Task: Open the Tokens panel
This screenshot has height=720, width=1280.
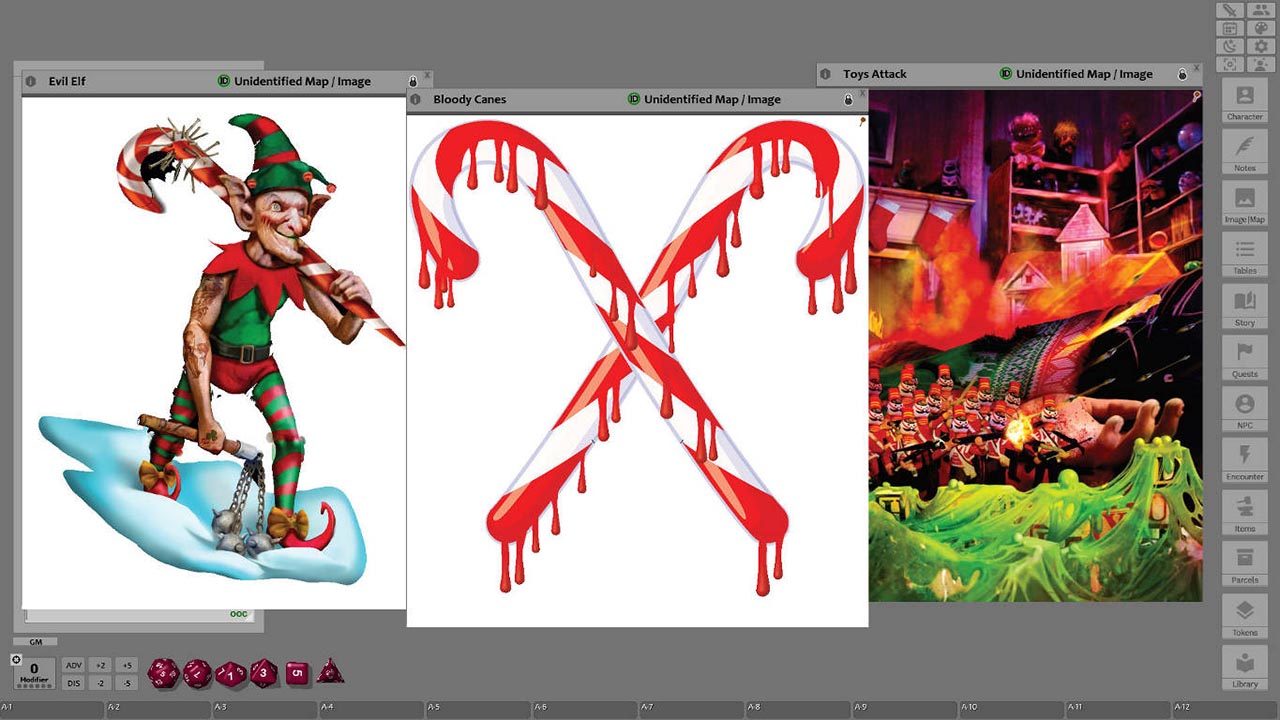Action: coord(1244,616)
